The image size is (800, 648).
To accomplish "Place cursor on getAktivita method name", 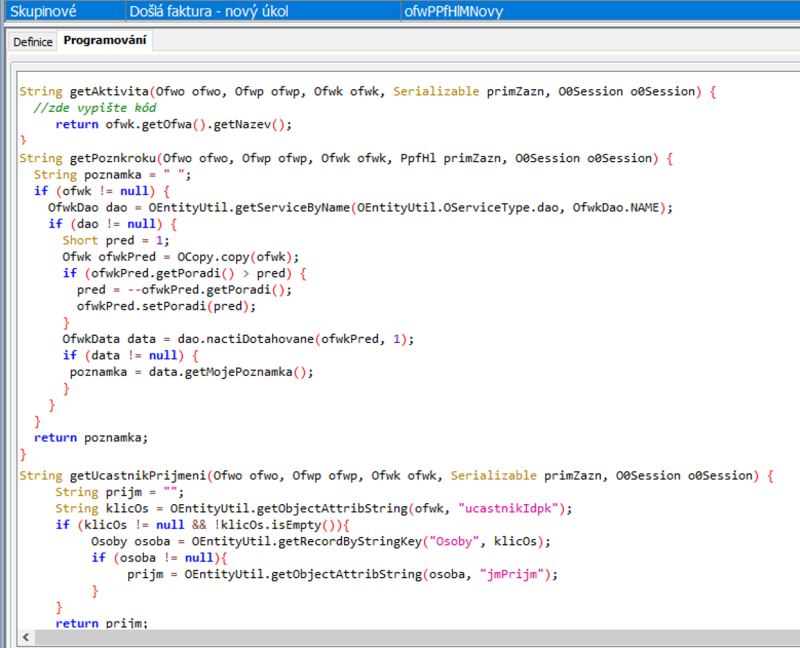I will pos(106,91).
